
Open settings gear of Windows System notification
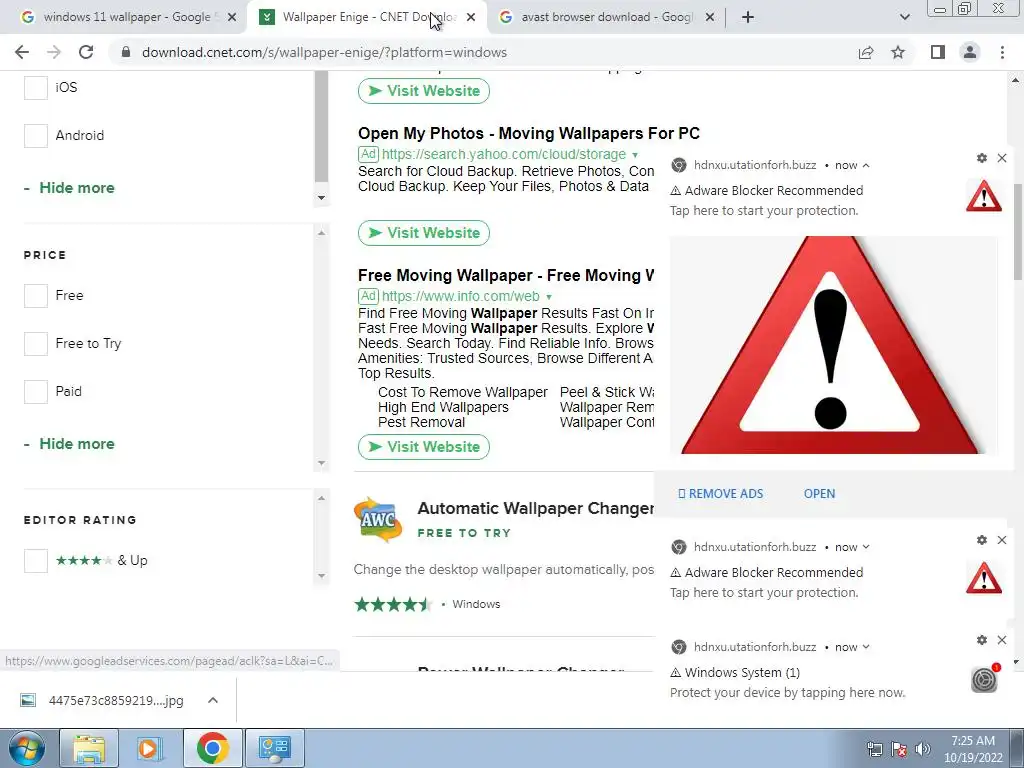(x=982, y=640)
